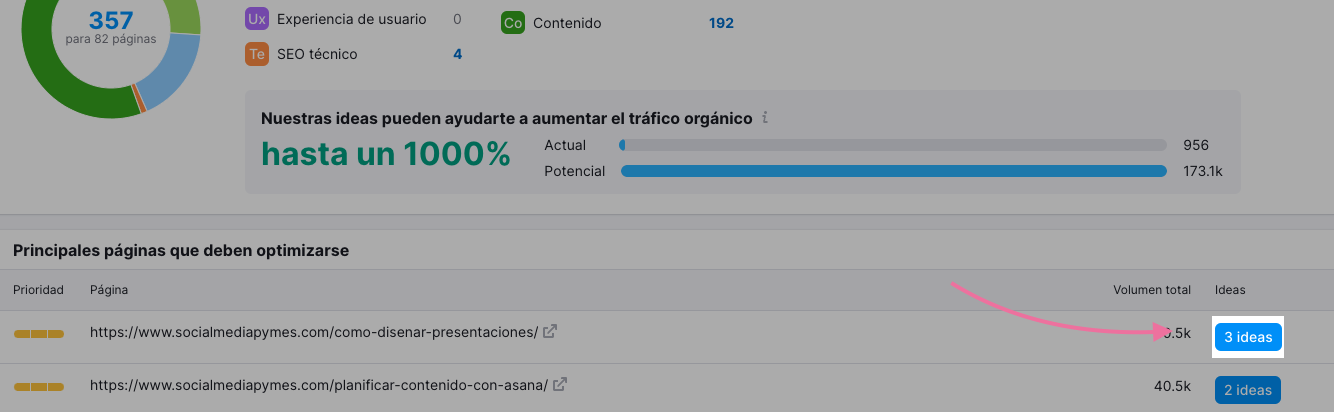The width and height of the screenshot is (1334, 412).
Task: Click the 357 total ideas number
Action: point(110,20)
